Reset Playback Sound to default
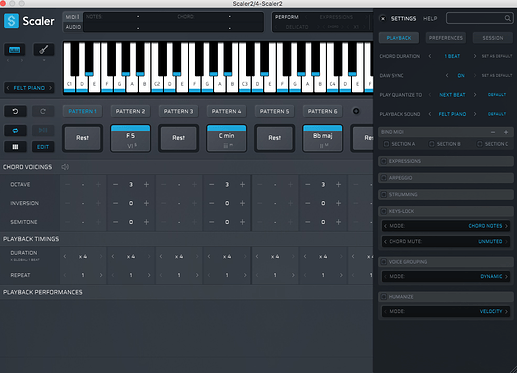 click(497, 114)
